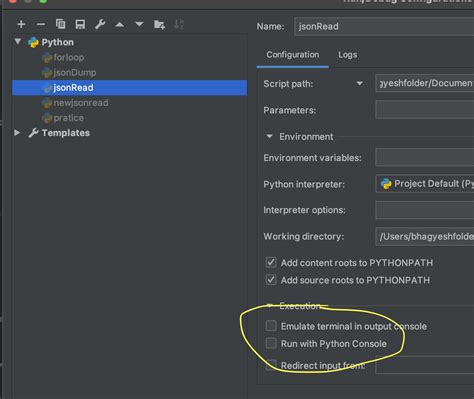
Task: Switch to the Configuration tab
Action: point(293,55)
